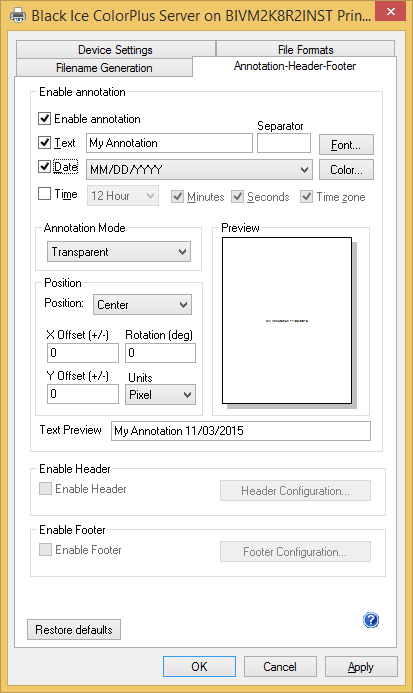Open the MM/DD/YYYY date format dropdown
413x693 pixels.
(x=199, y=170)
